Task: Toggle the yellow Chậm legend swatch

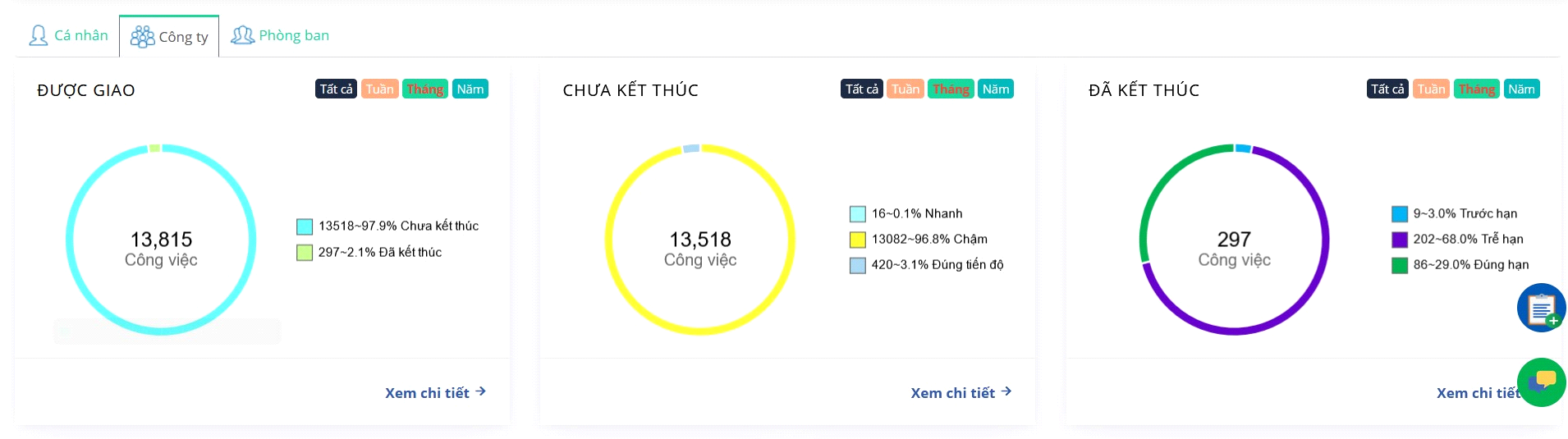Action: (x=858, y=240)
